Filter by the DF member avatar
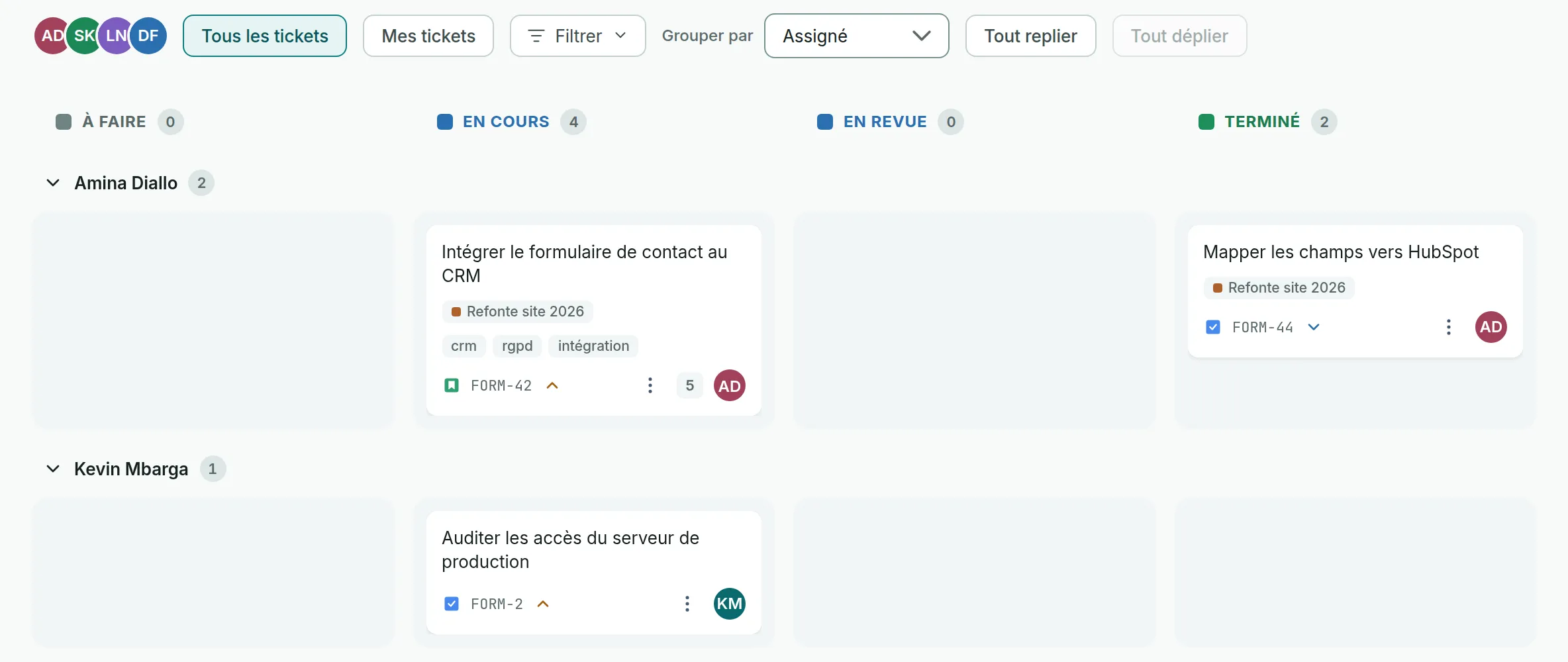The height and width of the screenshot is (662, 1568). click(x=148, y=36)
